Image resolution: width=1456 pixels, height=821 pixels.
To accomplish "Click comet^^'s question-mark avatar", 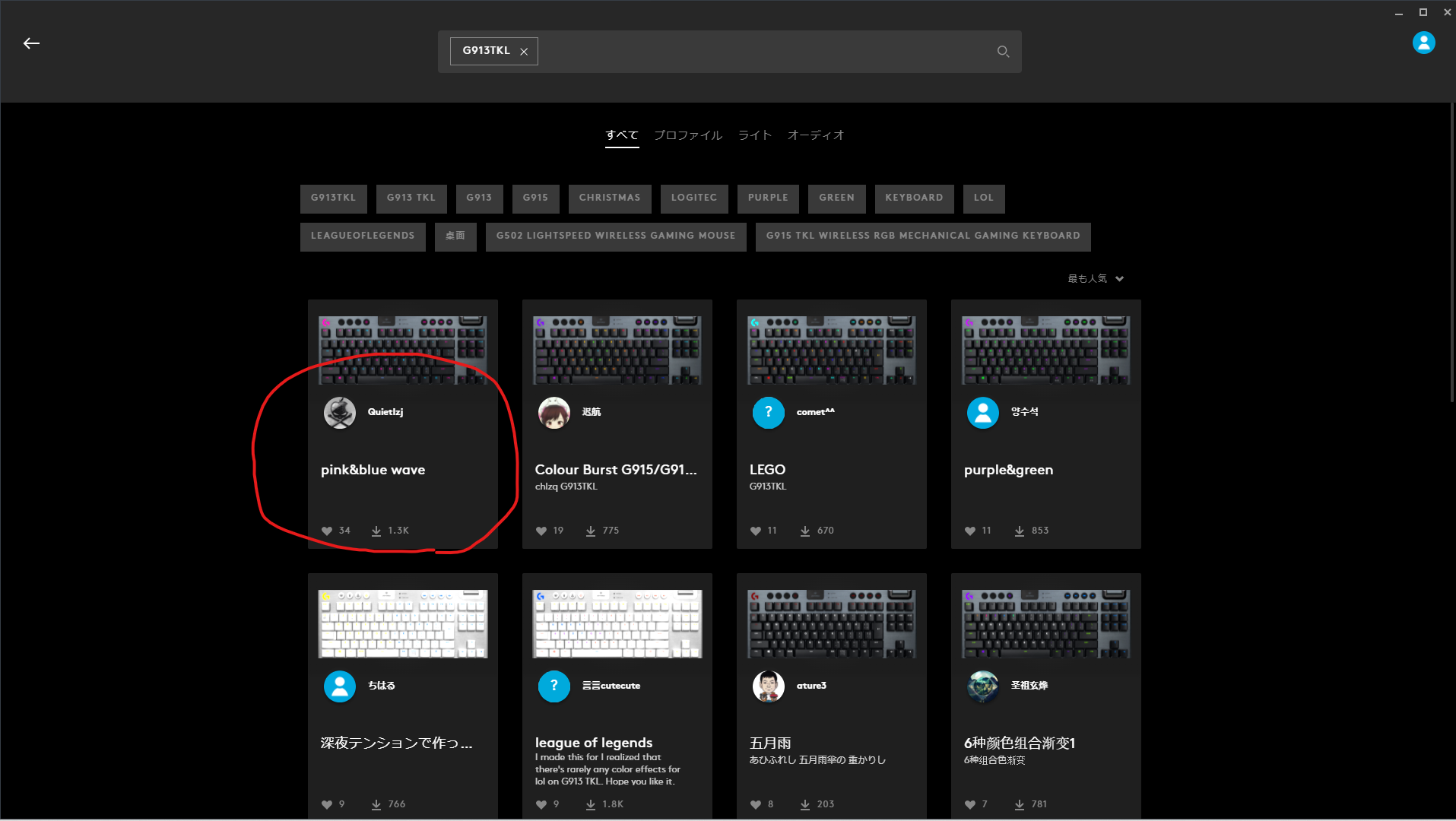I will click(x=768, y=413).
